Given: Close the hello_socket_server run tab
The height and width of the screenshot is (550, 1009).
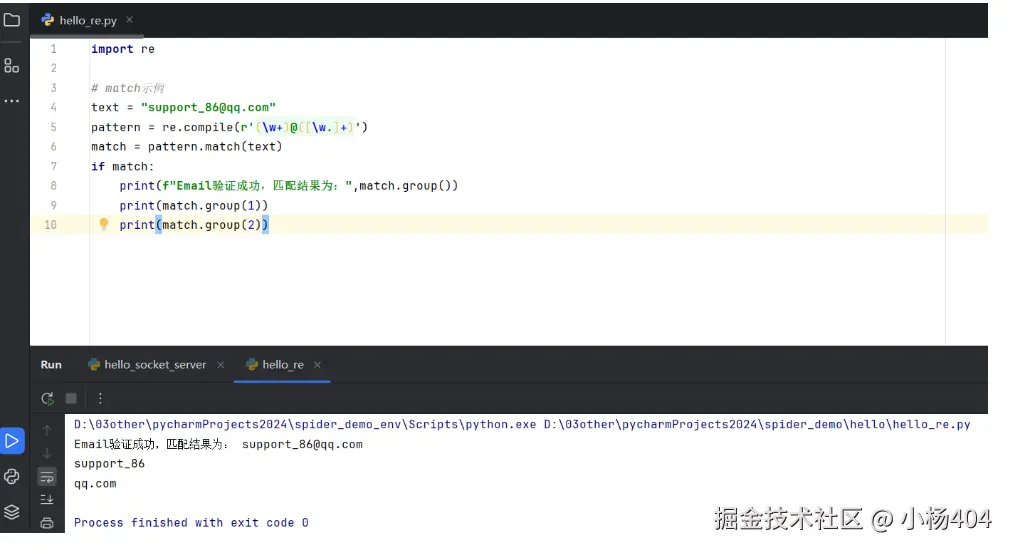Looking at the screenshot, I should point(221,365).
